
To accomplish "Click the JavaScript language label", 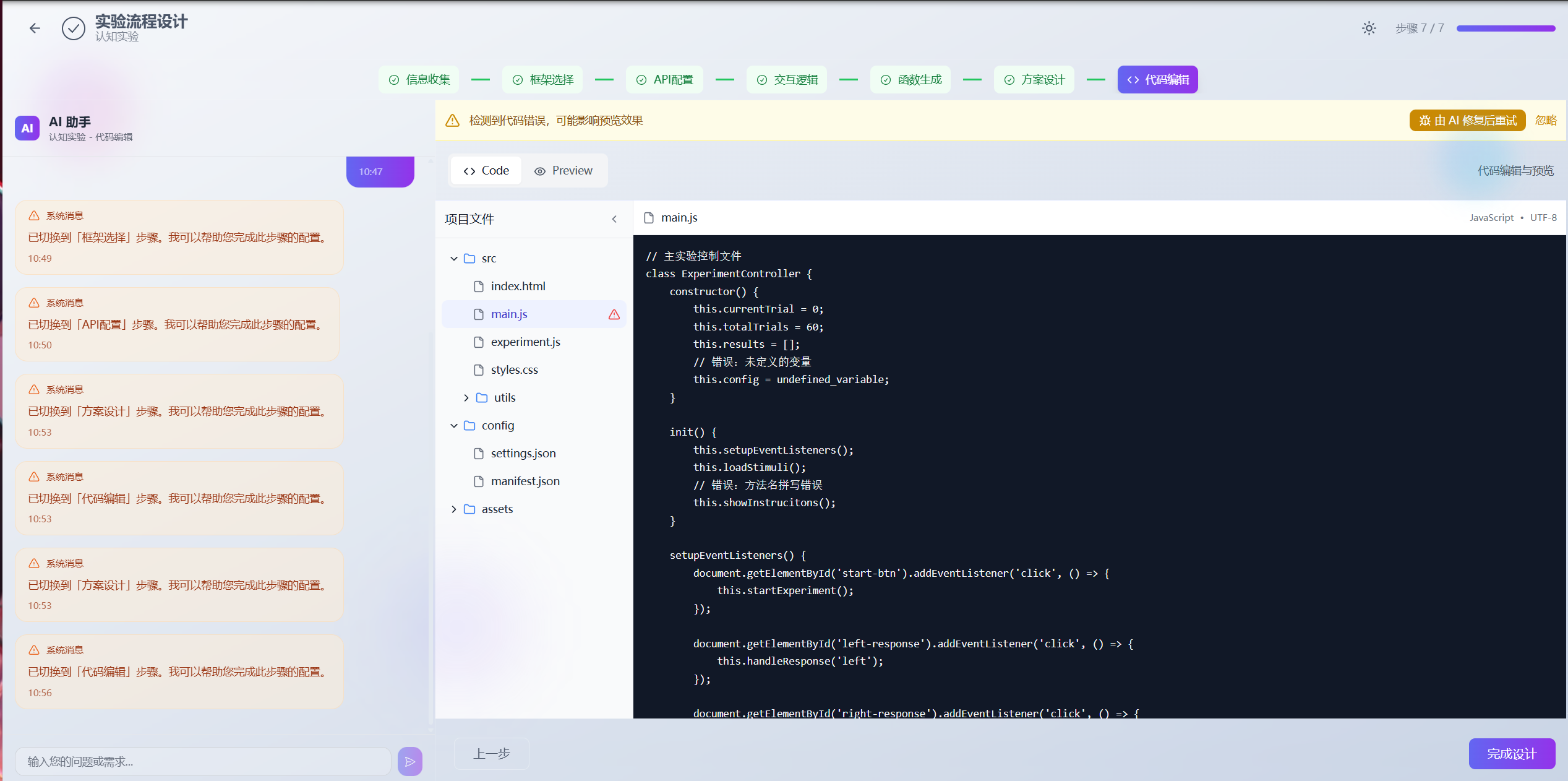I will pyautogui.click(x=1491, y=217).
